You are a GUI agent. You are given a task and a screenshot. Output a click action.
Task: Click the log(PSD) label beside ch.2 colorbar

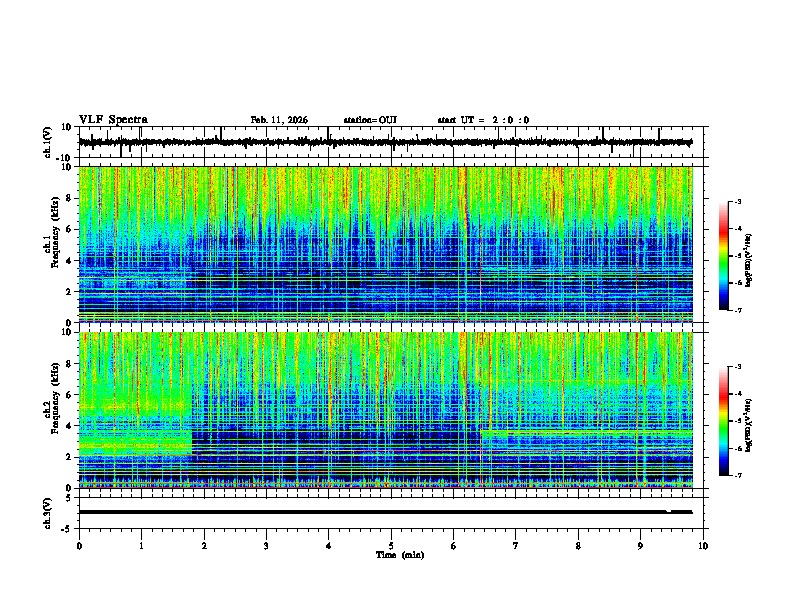pos(748,425)
